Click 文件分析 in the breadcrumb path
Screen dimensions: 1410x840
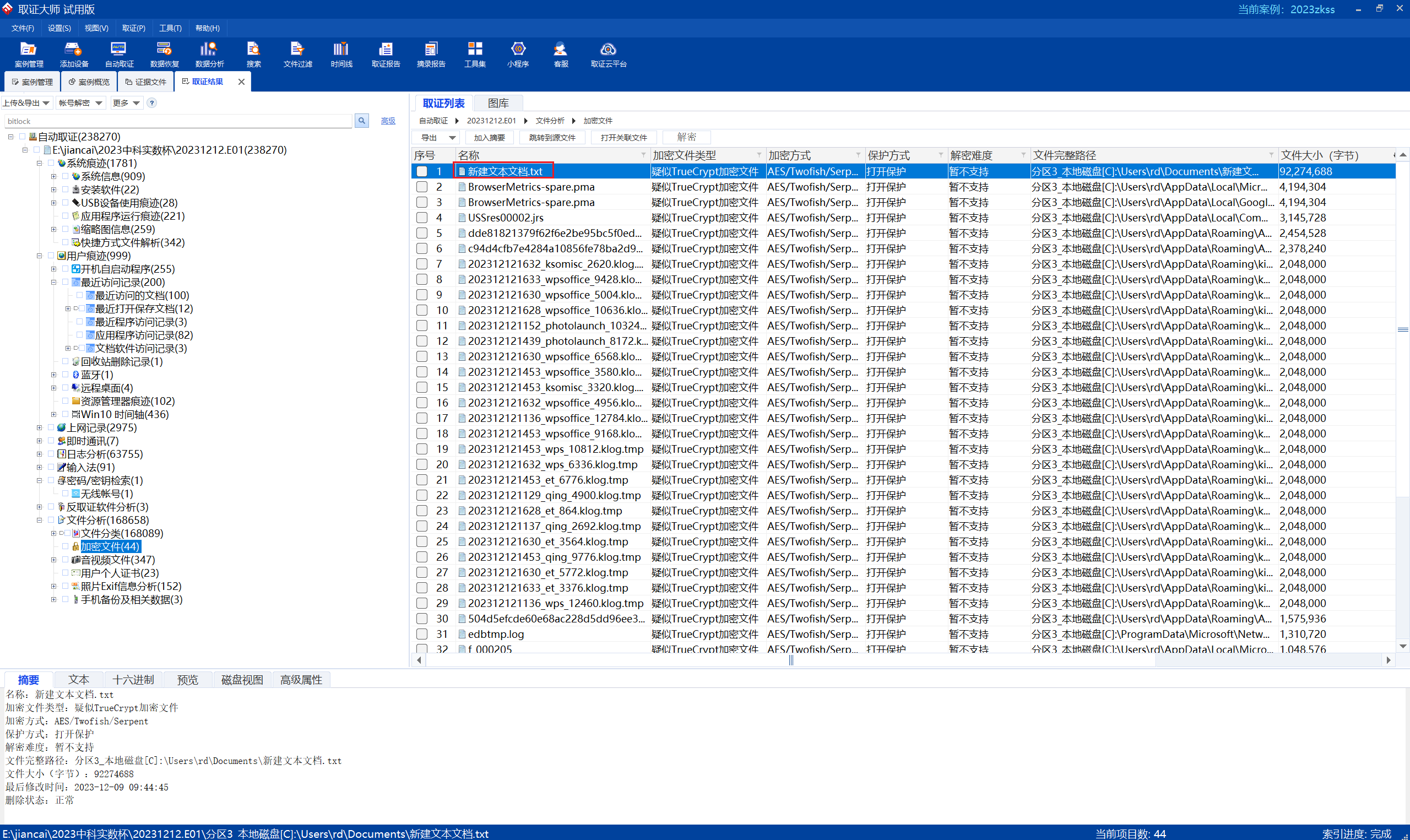(x=550, y=121)
